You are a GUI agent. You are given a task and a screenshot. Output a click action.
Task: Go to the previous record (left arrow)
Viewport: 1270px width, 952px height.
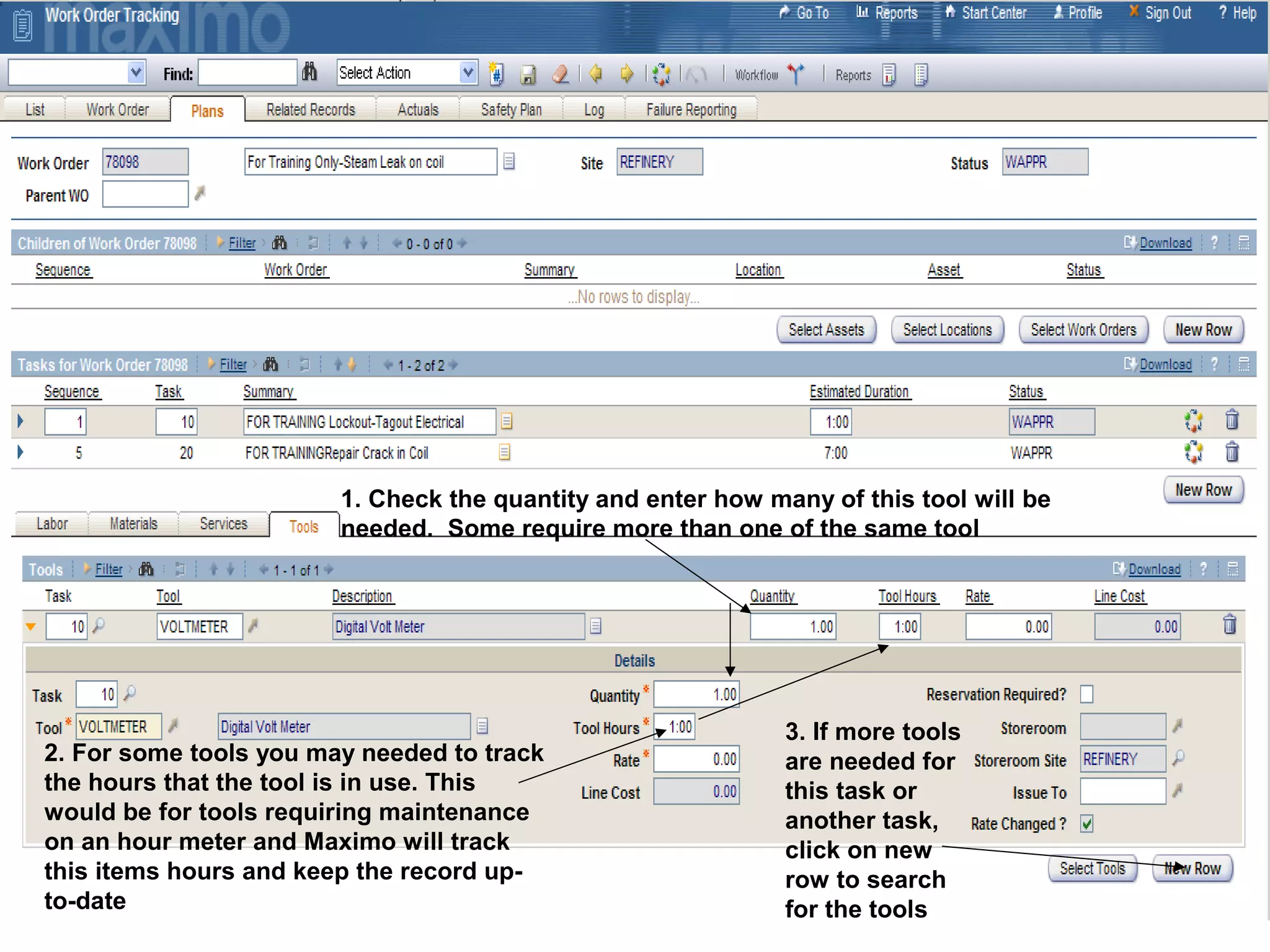(596, 74)
